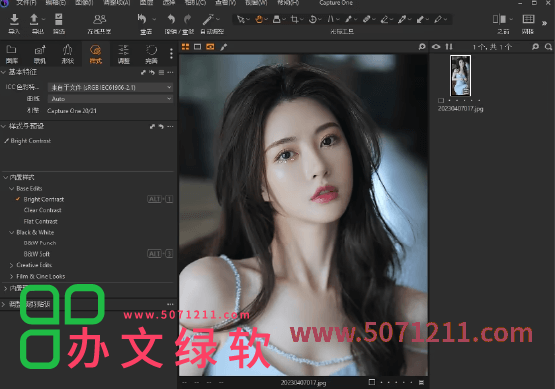Apply the Clear Contrast style
This screenshot has width=555, height=389.
coord(42,210)
